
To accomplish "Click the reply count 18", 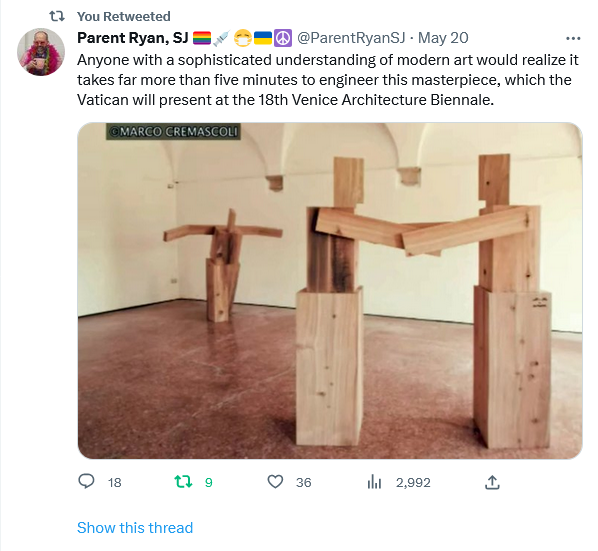I will 114,482.
